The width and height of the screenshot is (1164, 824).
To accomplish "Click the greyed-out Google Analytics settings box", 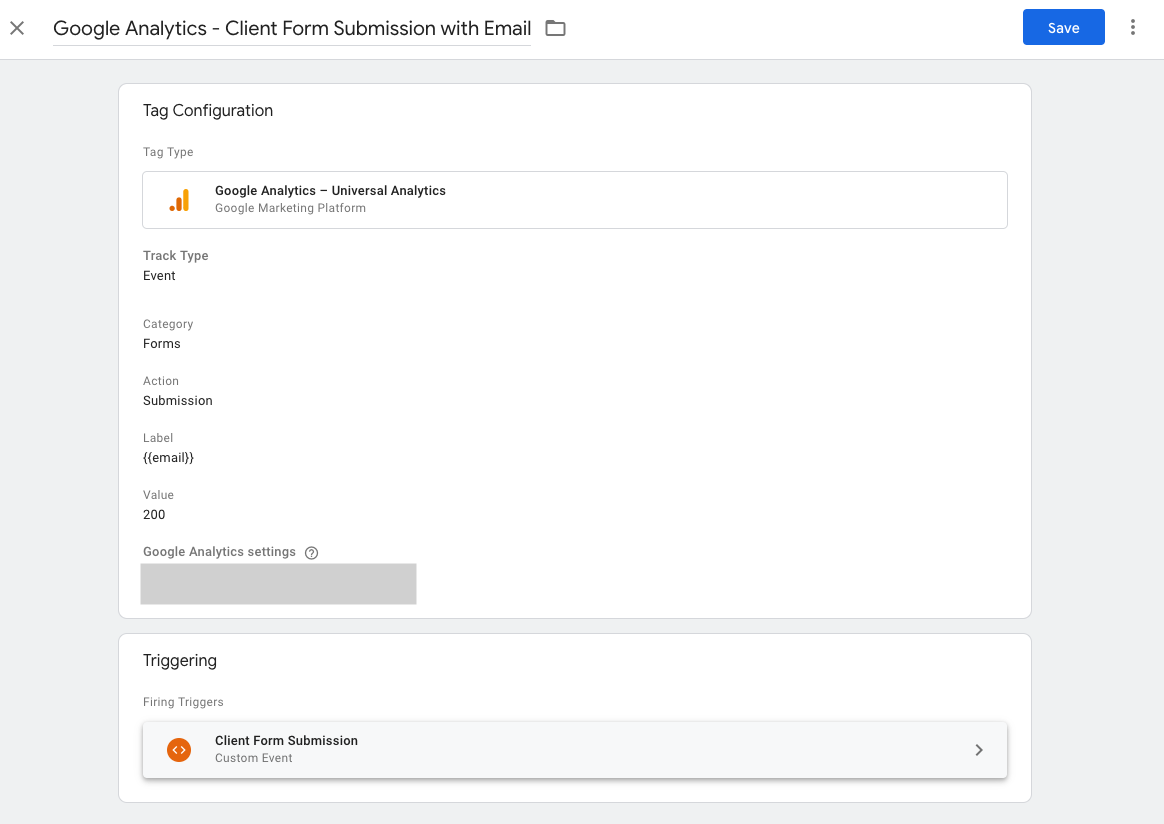I will [x=278, y=584].
